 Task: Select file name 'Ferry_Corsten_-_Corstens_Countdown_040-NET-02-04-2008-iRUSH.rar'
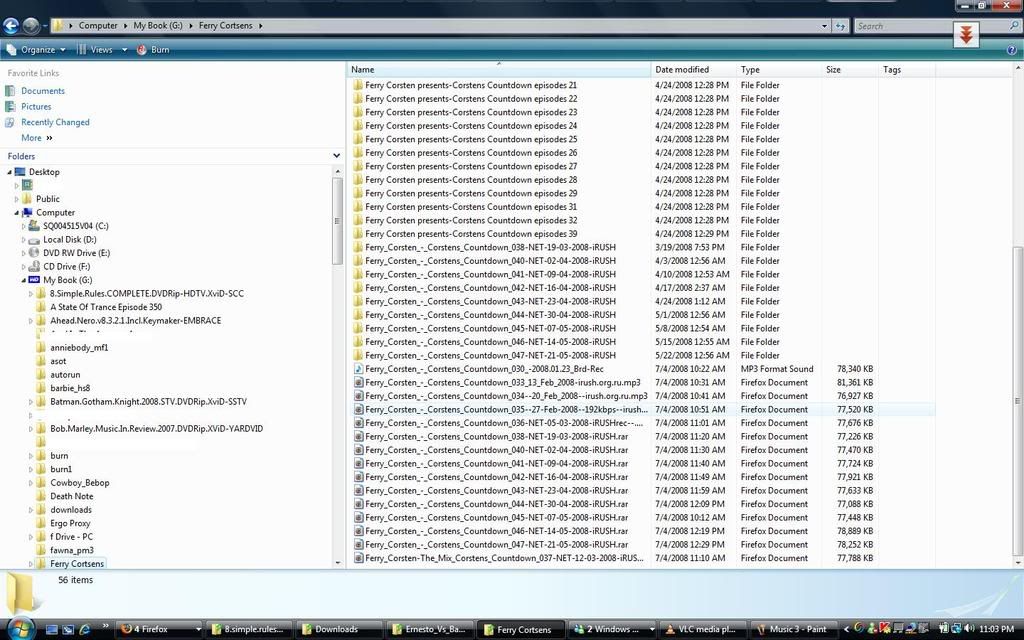point(496,450)
